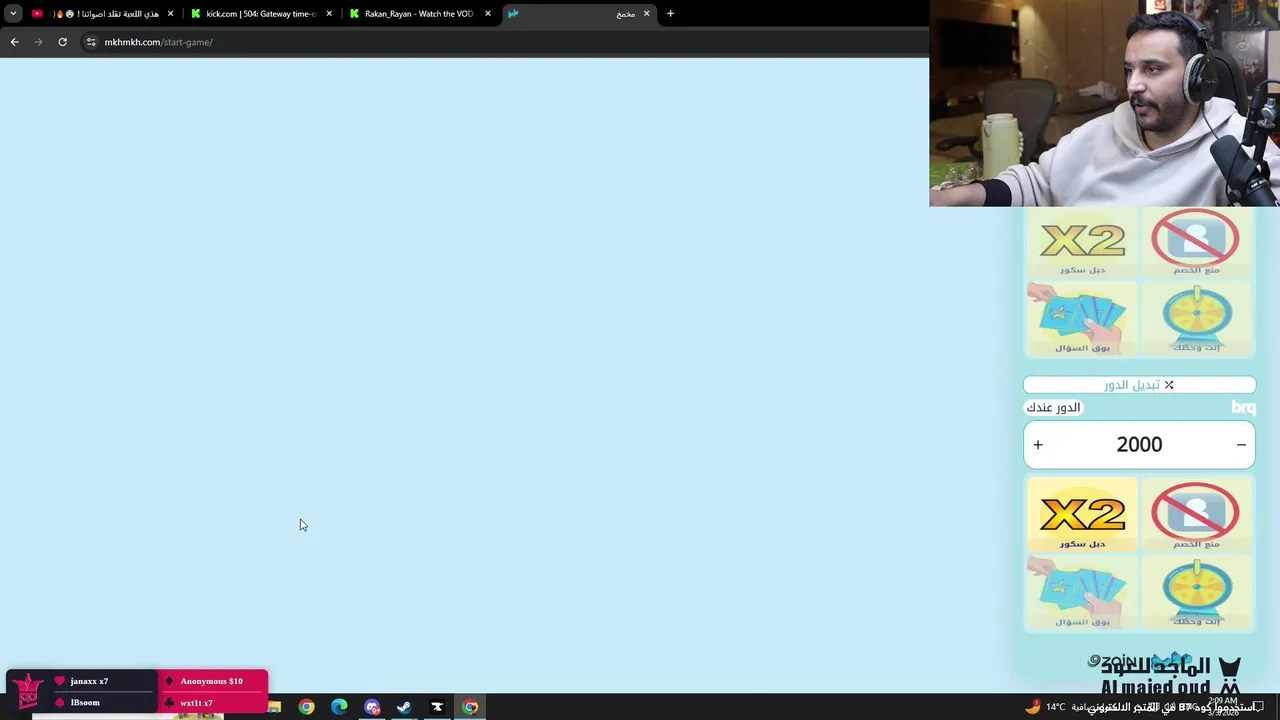
Task: Click the 2000 score value
Action: point(1139,445)
